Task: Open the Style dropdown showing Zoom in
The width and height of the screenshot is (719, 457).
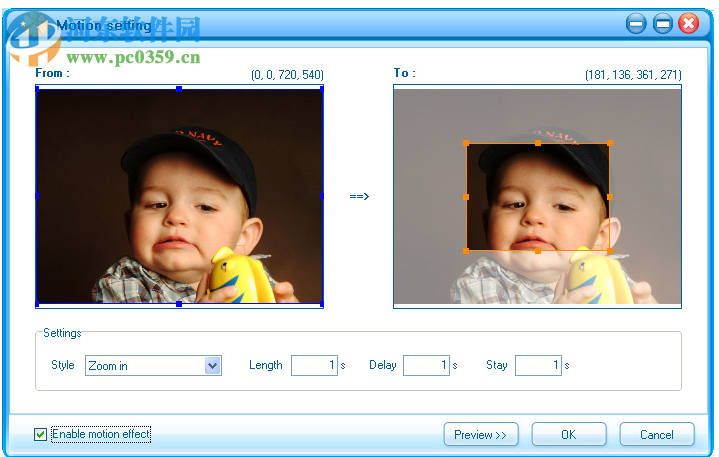Action: (x=153, y=365)
